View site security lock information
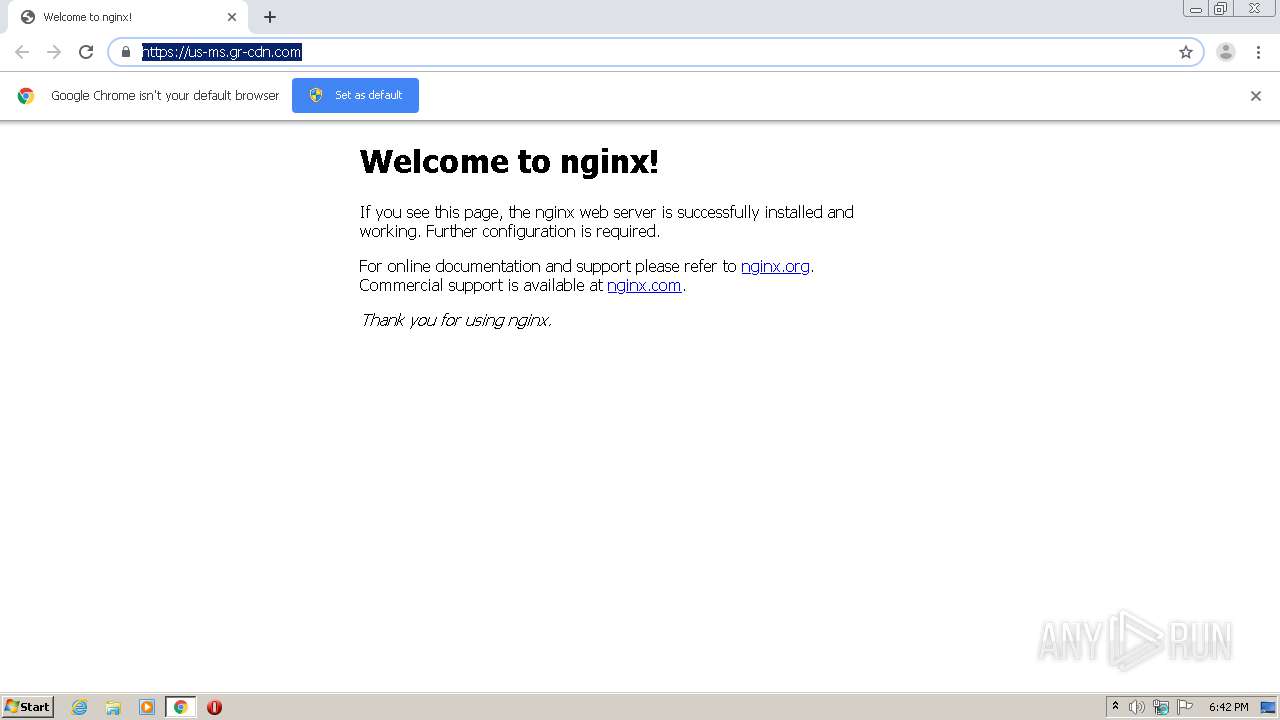The height and width of the screenshot is (720, 1280). [126, 52]
